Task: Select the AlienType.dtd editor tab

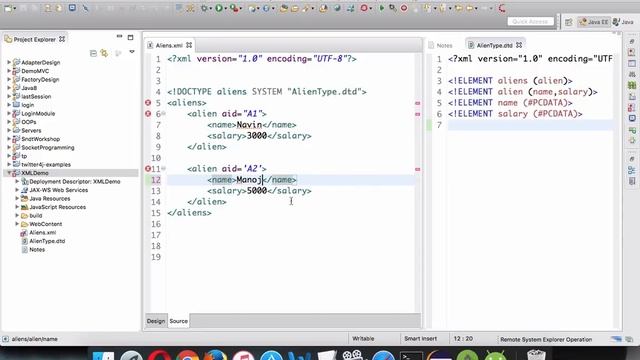Action: (494, 45)
